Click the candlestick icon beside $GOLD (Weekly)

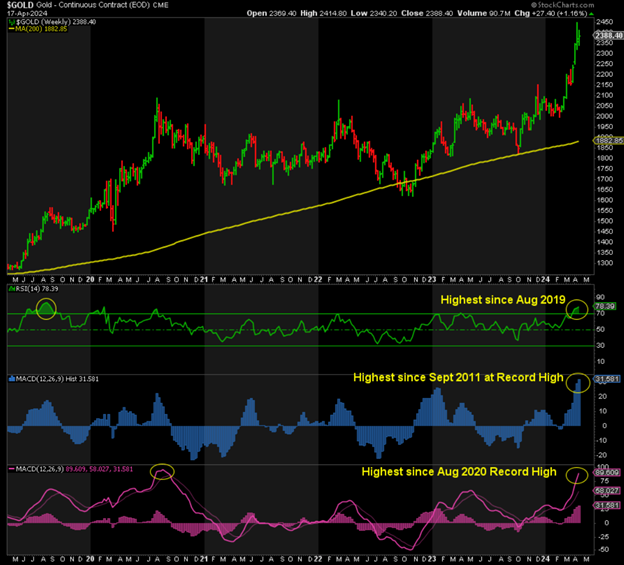[x=12, y=22]
